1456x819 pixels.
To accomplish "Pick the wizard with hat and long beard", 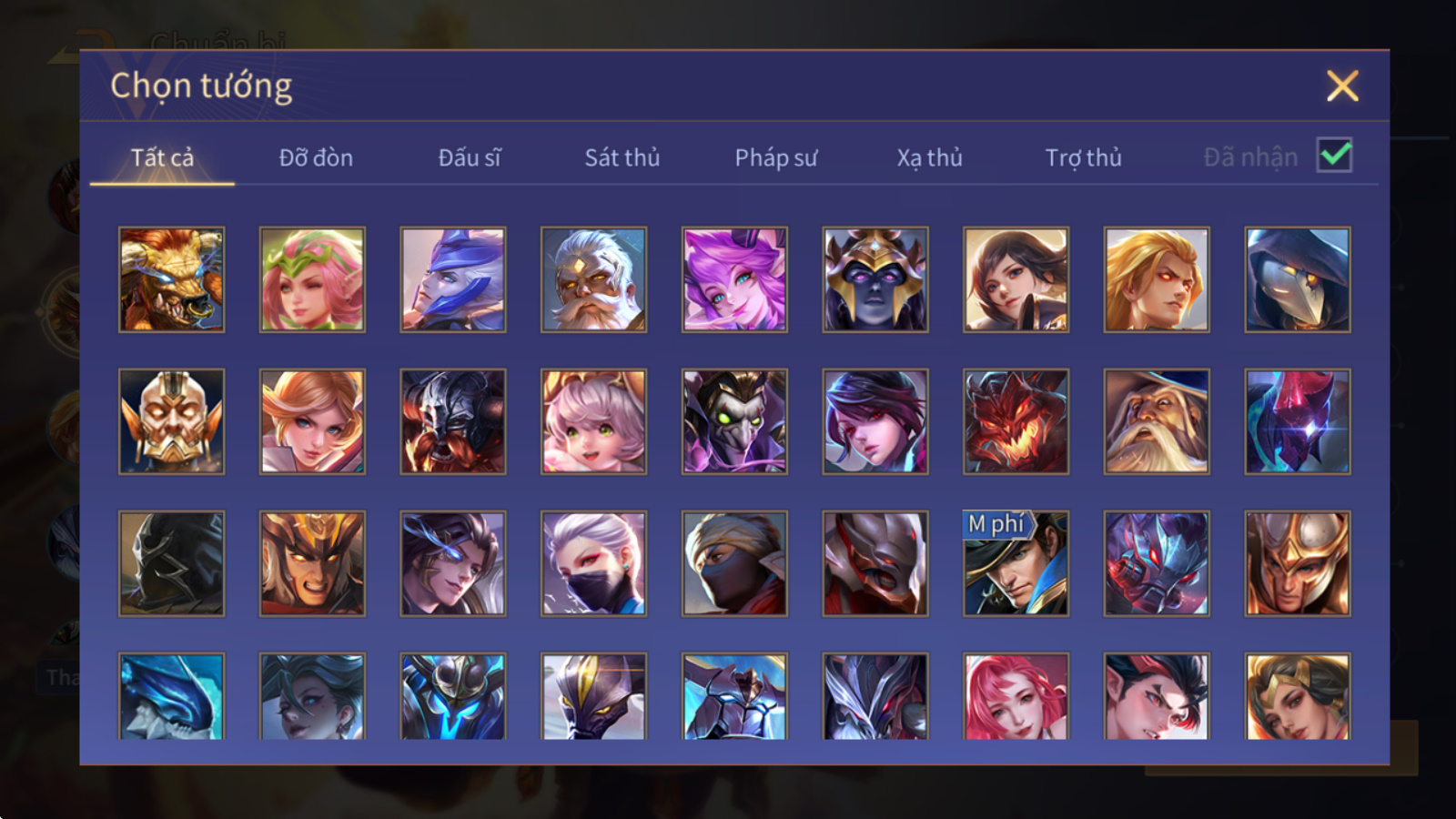I will (x=1157, y=421).
